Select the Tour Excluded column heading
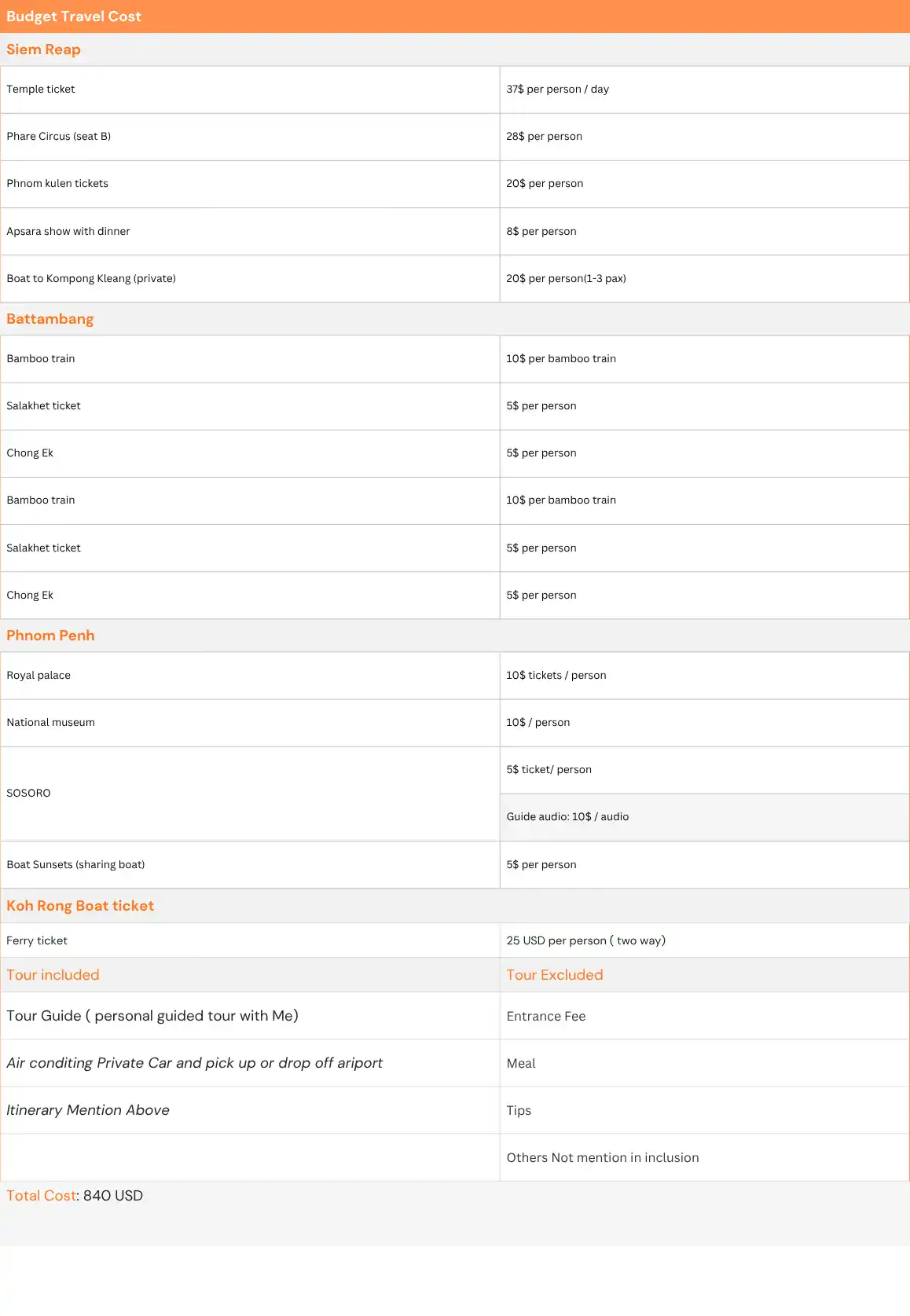The image size is (910, 1316). [x=554, y=975]
